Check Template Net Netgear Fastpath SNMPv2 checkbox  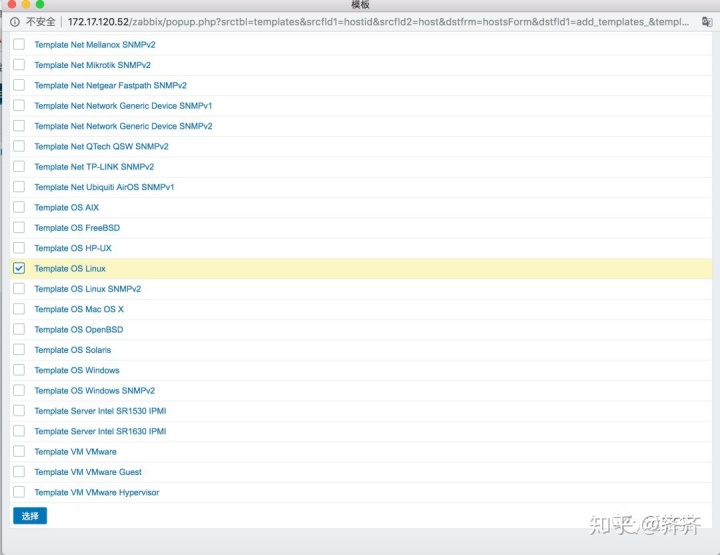tap(19, 85)
